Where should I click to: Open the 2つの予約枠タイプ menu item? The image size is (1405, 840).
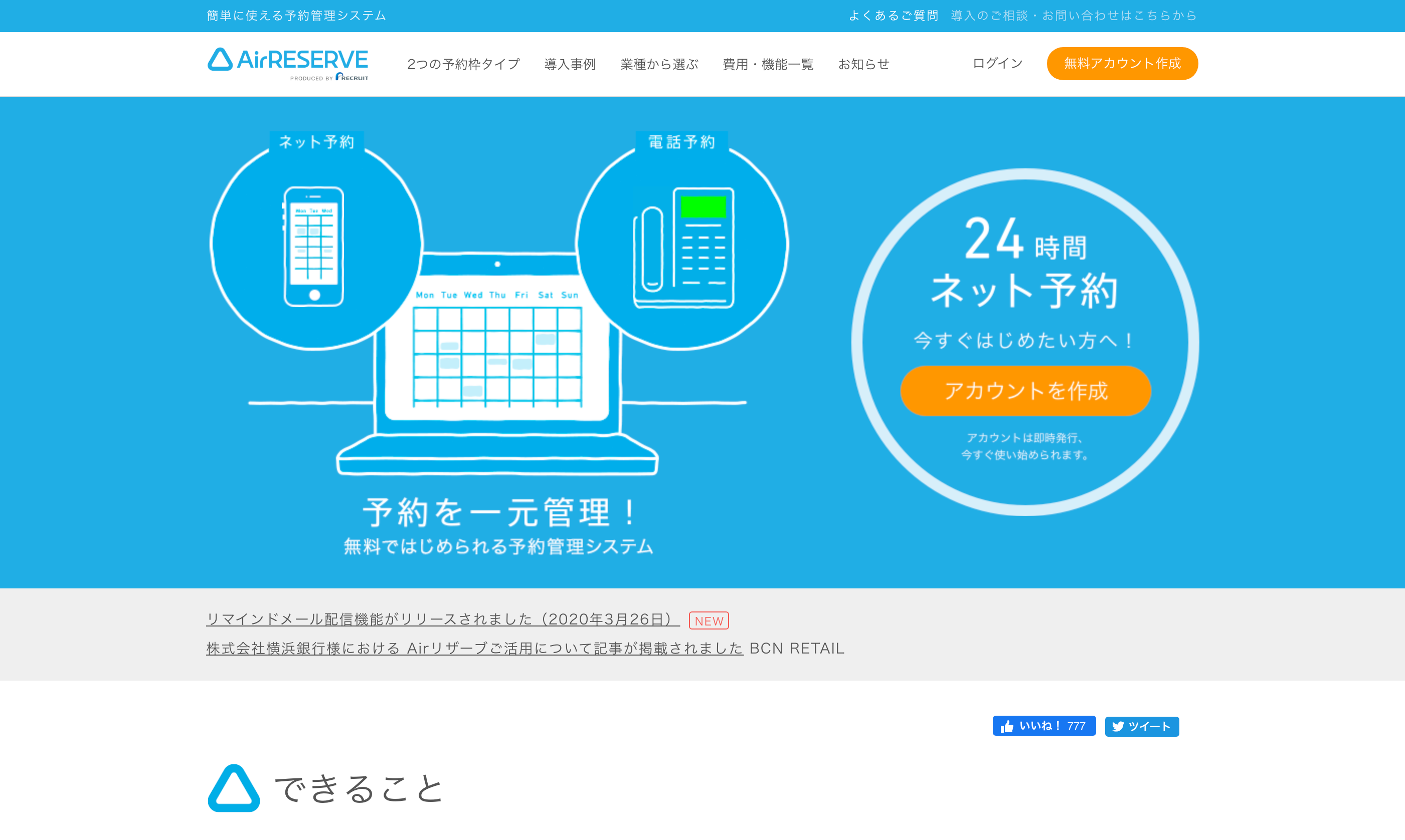463,64
